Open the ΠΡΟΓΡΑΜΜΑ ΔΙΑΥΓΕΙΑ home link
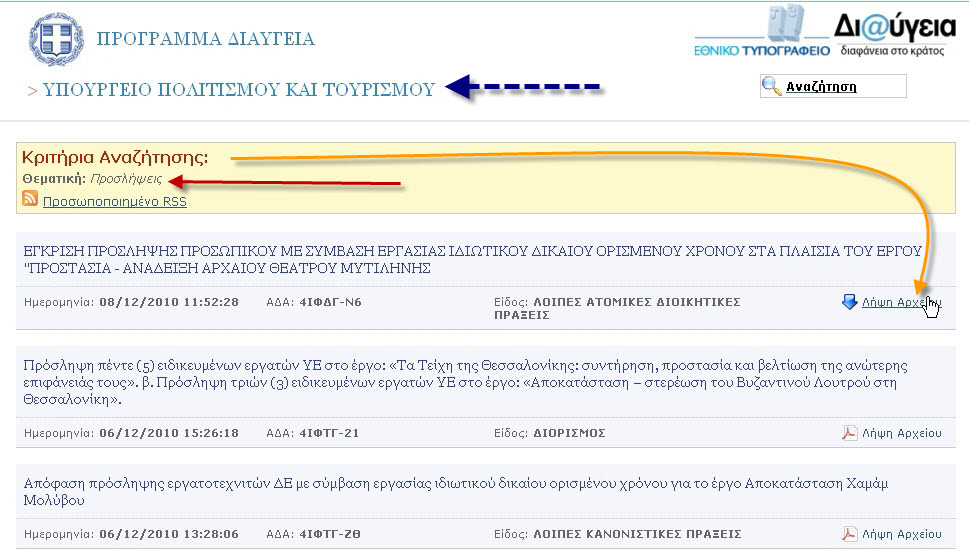The height and width of the screenshot is (552, 969). click(205, 39)
